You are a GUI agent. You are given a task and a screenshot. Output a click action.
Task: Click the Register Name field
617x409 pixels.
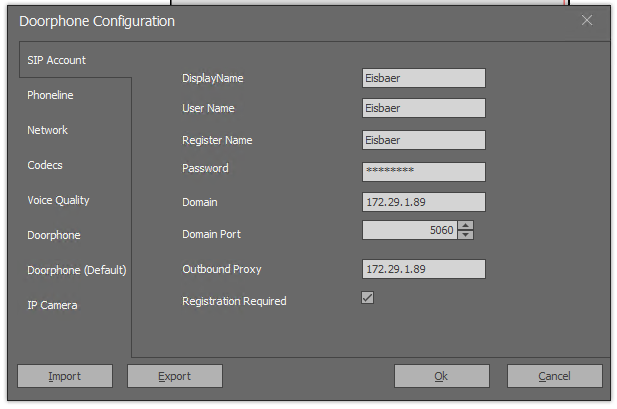tap(424, 140)
